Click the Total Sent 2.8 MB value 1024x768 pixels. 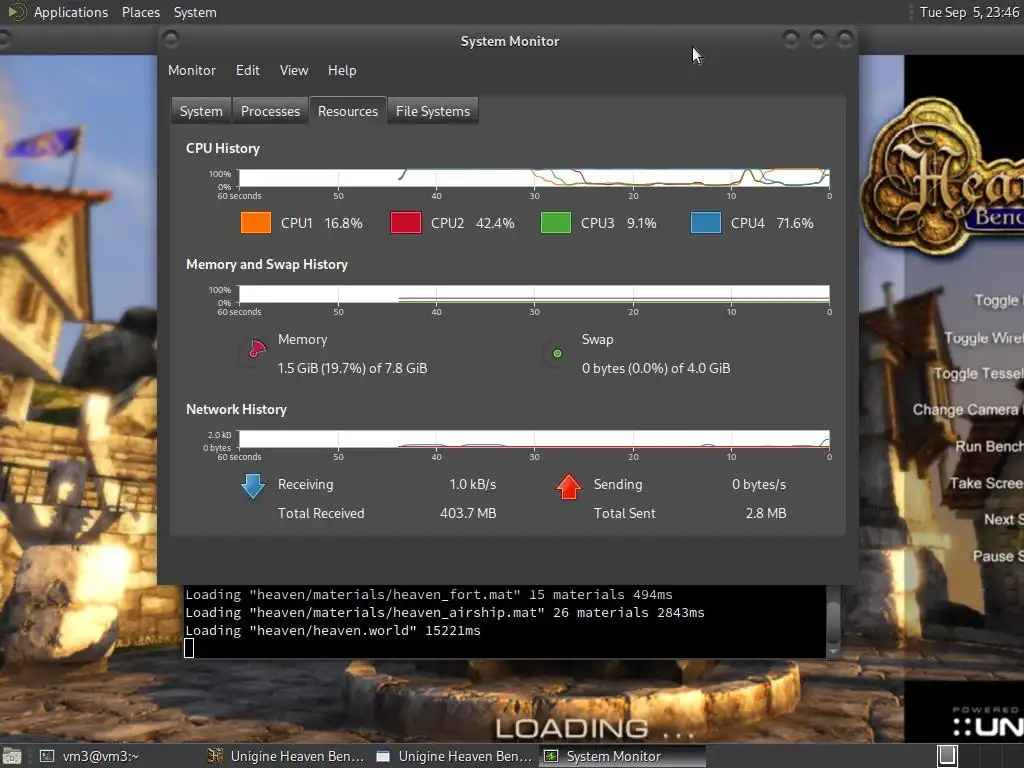click(765, 513)
